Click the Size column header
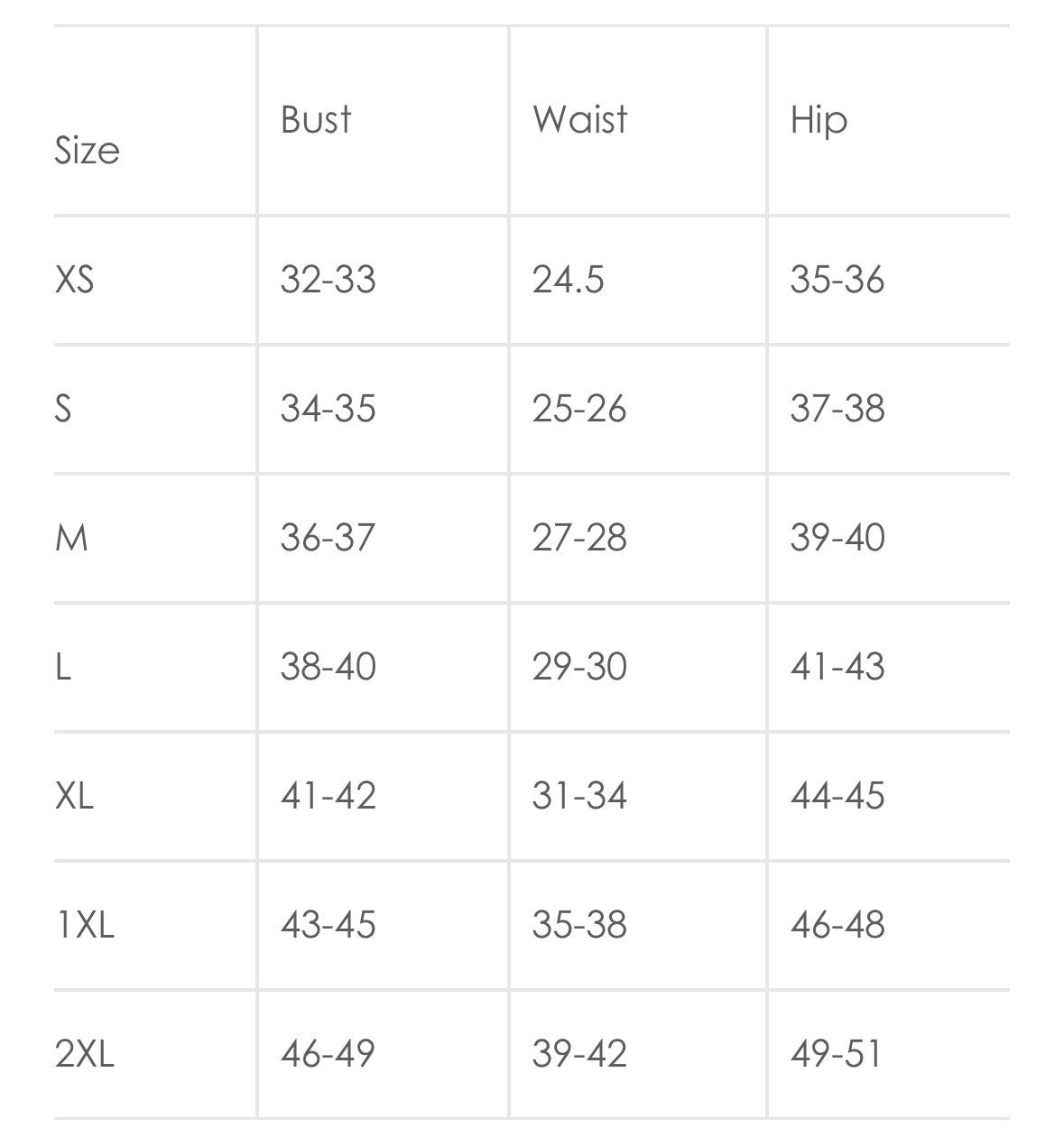This screenshot has width=1064, height=1128. 87,151
